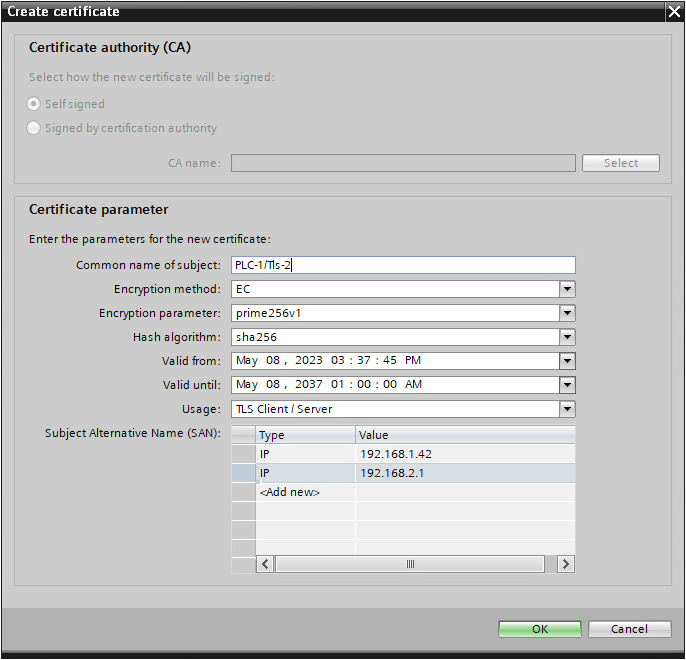Click the CA name input field
This screenshot has height=660, width=686.
(x=403, y=163)
